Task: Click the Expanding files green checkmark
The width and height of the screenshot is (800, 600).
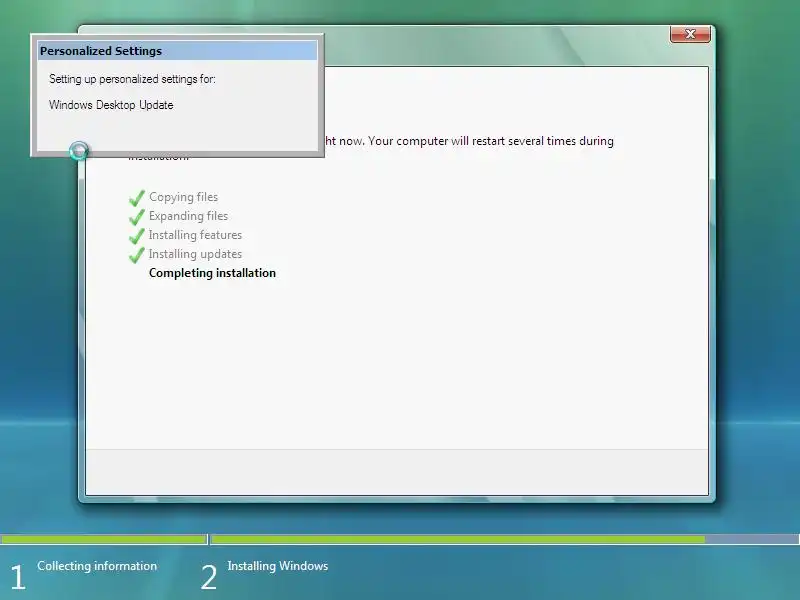Action: tap(137, 217)
